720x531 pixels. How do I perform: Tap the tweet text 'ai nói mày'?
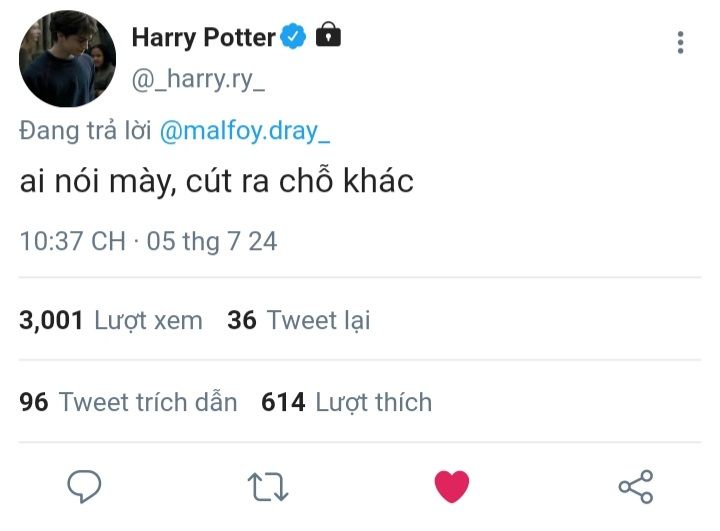97,181
